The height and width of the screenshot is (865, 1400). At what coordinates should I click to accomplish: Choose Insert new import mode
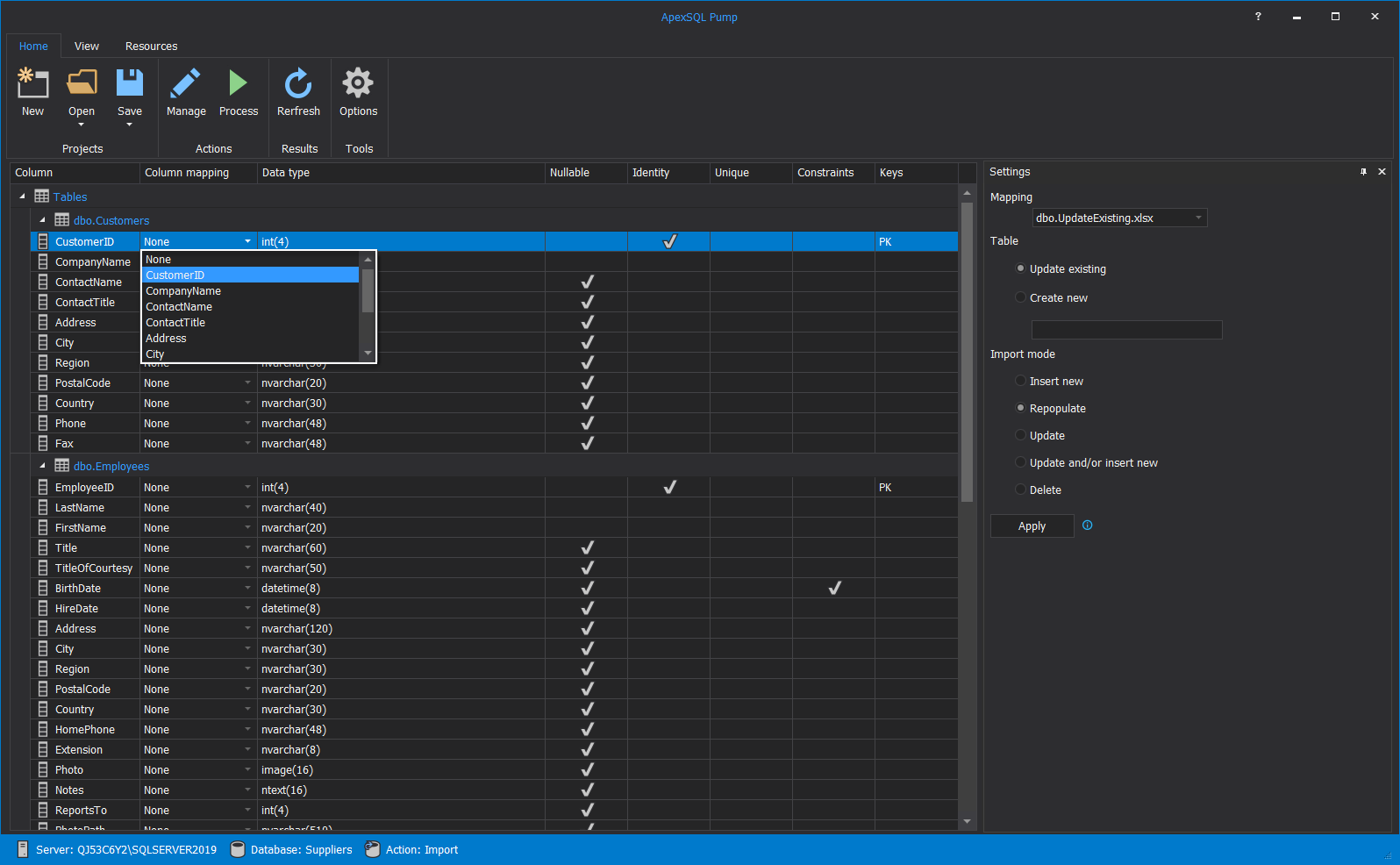pyautogui.click(x=1020, y=381)
